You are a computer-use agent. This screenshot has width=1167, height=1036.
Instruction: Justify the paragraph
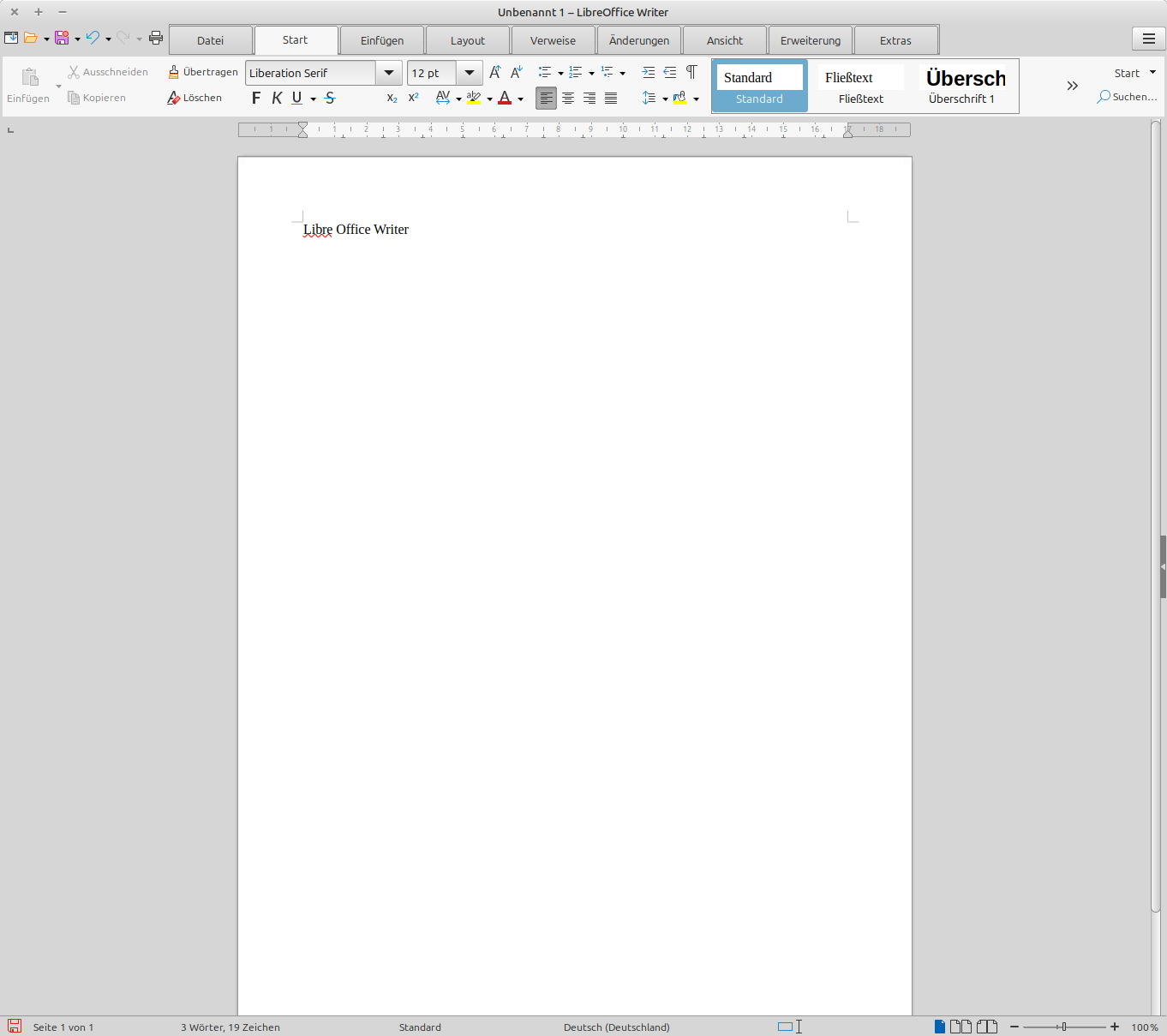(611, 99)
